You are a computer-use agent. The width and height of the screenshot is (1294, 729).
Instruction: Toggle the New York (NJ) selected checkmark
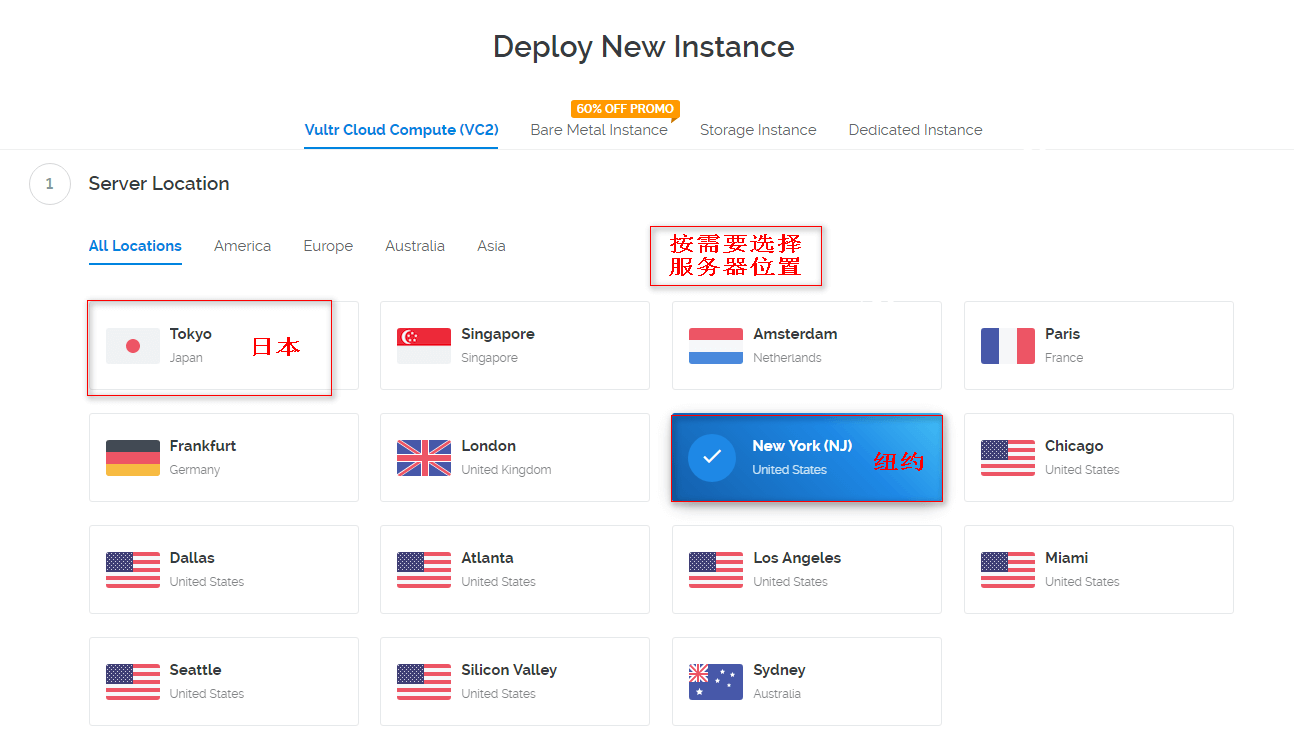point(712,457)
